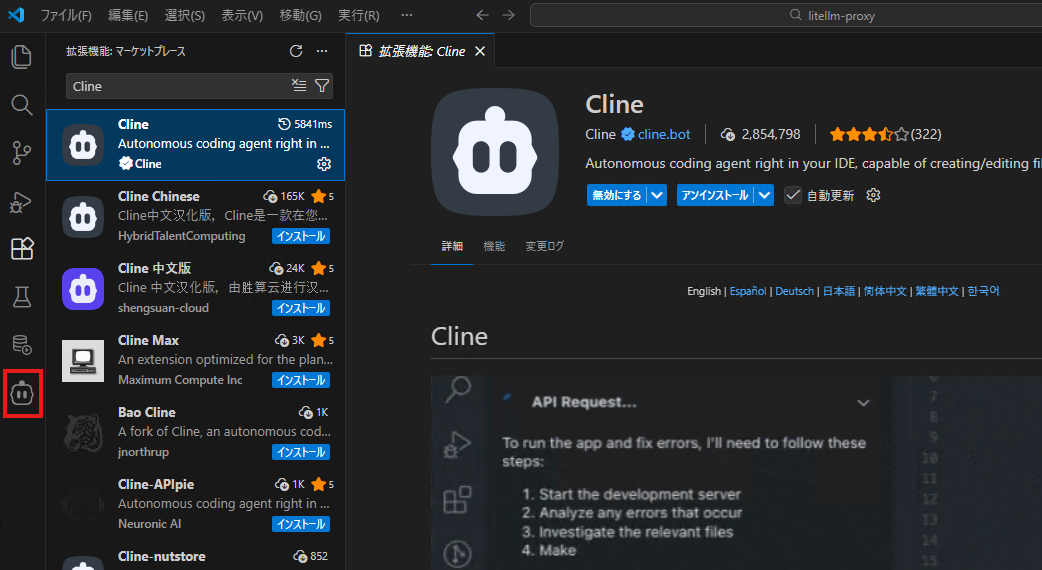The height and width of the screenshot is (570, 1042).
Task: Click the Cline Max computer icon
Action: click(83, 361)
